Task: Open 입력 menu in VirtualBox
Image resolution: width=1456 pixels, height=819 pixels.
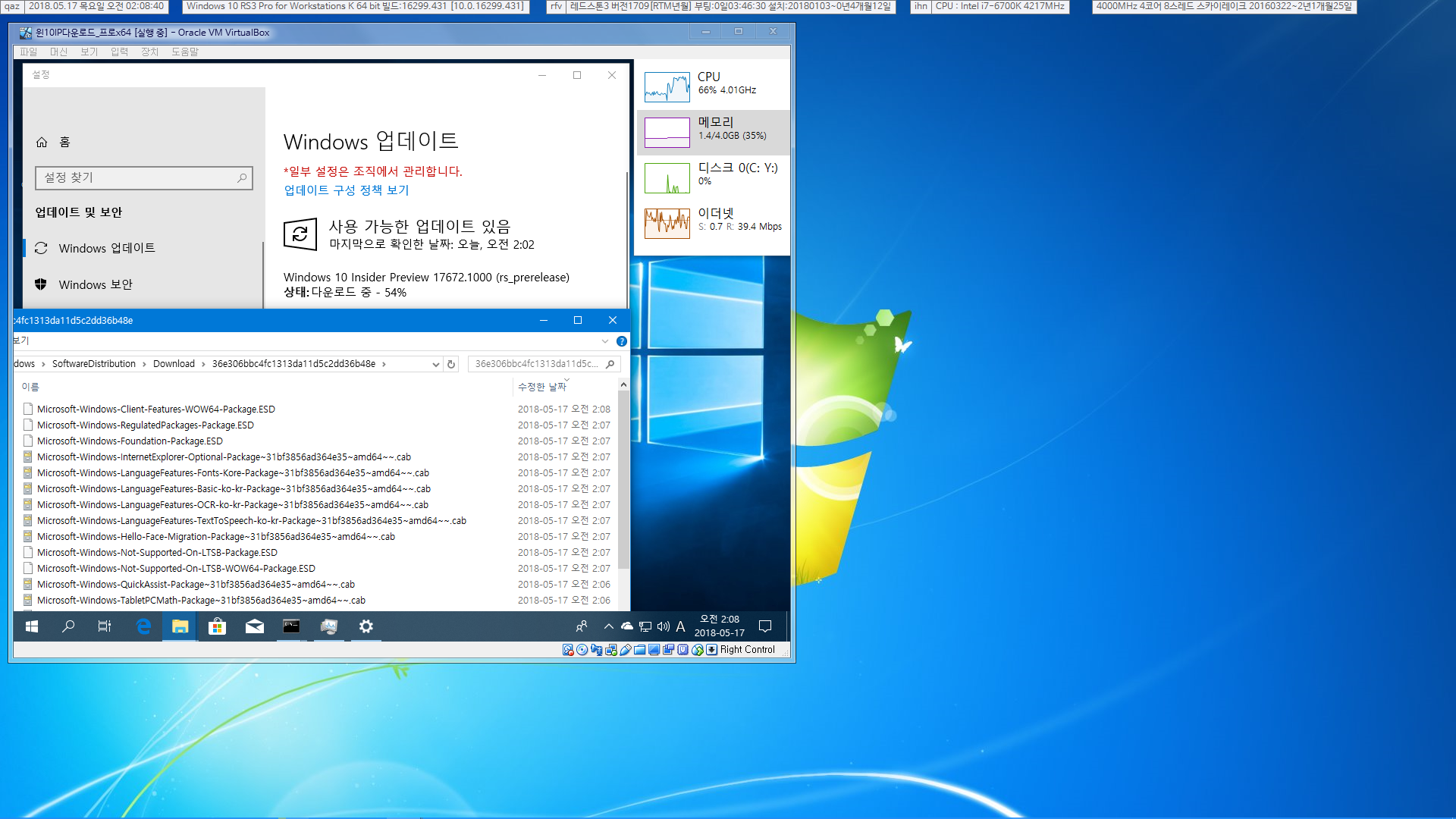Action: pyautogui.click(x=119, y=52)
